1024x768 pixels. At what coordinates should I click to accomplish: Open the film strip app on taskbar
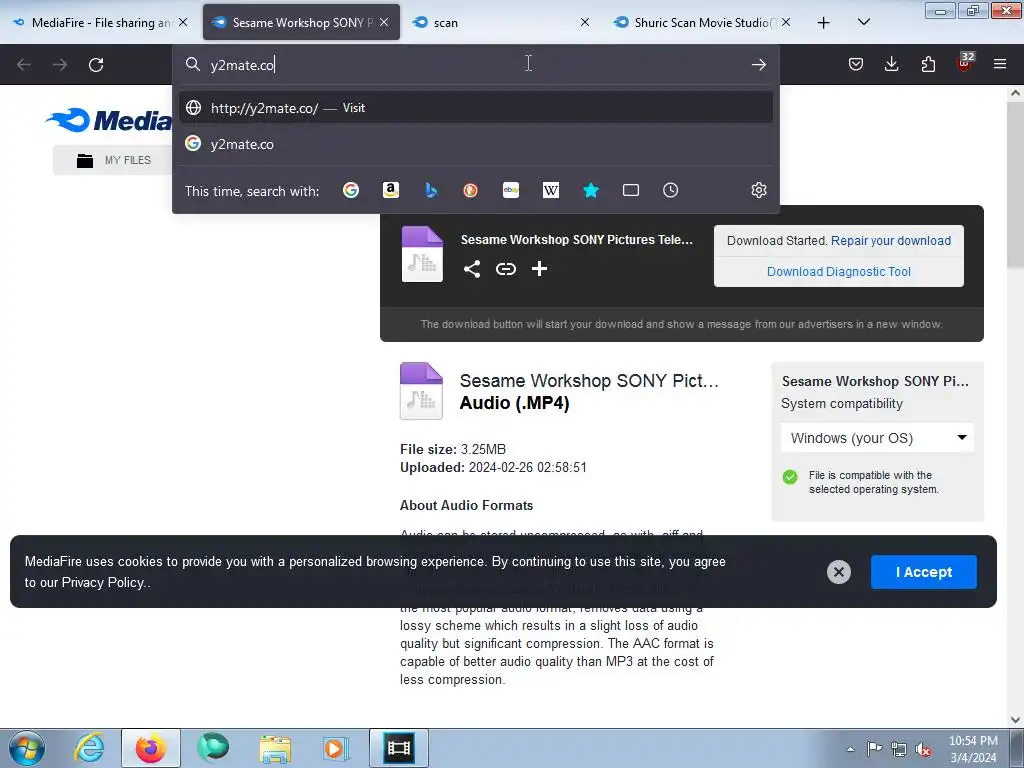(398, 748)
